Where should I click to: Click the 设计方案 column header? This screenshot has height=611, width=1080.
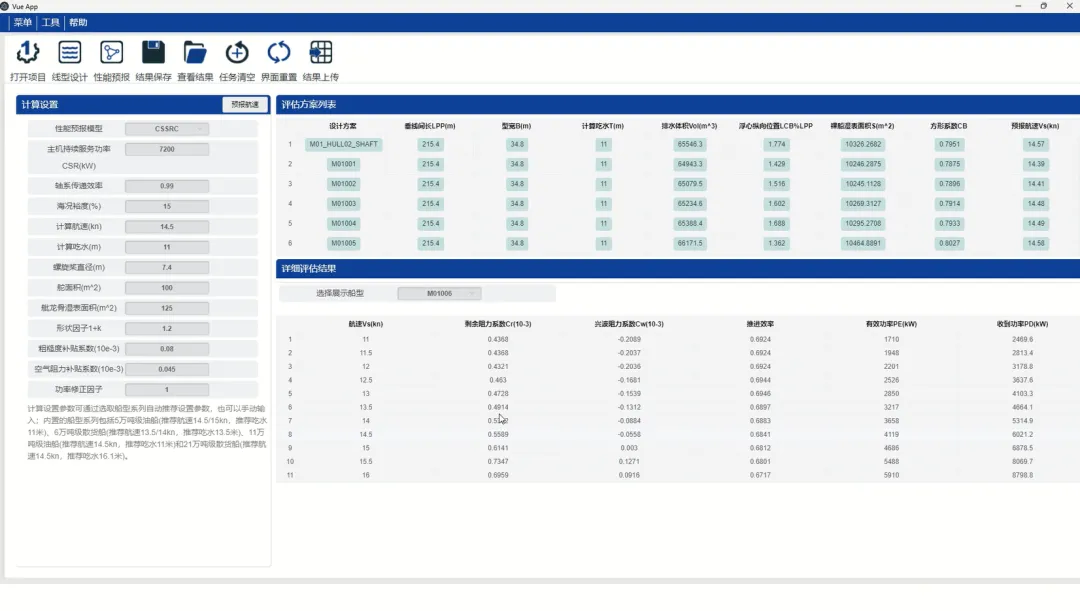(343, 126)
